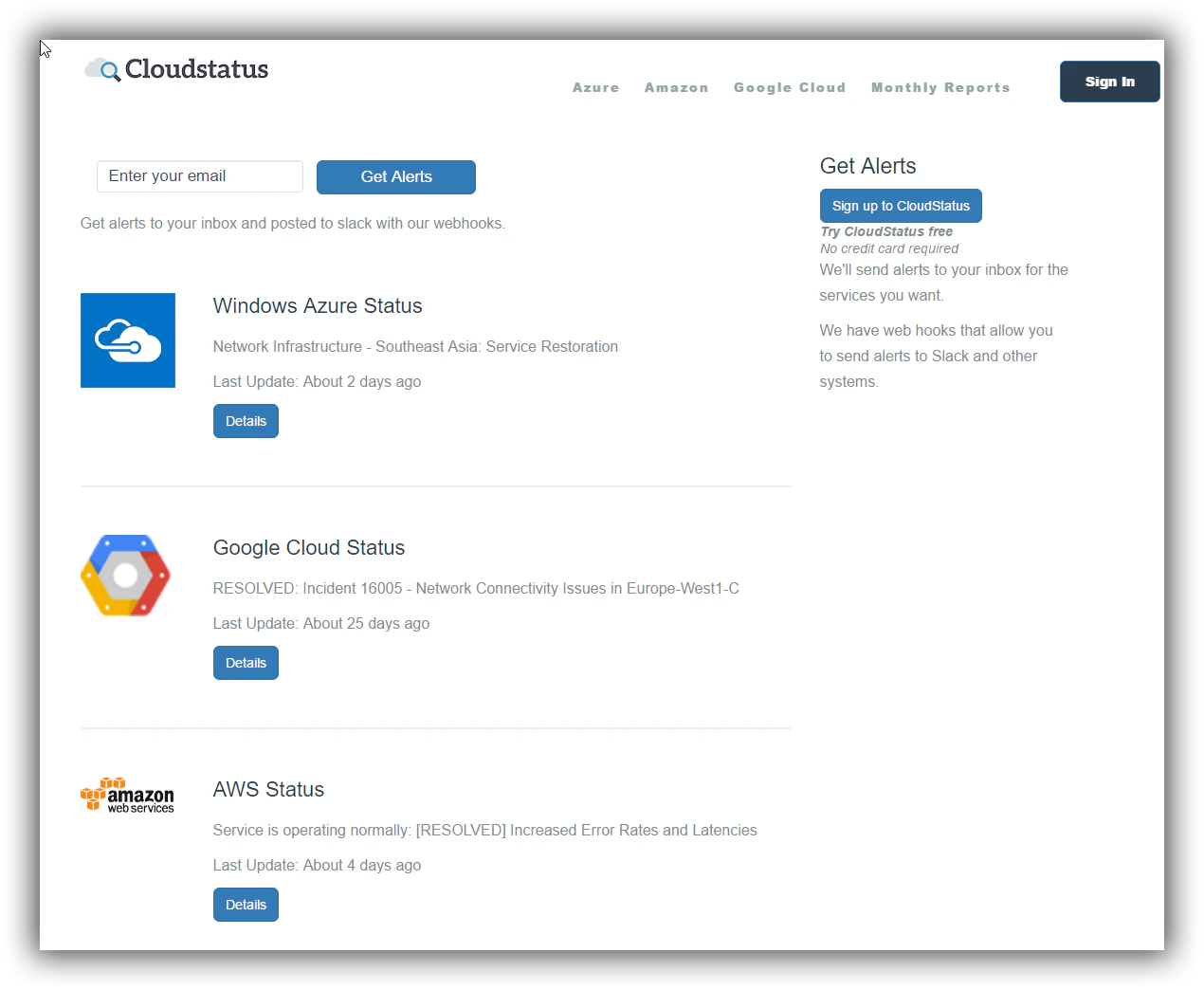Select Amazon from the top navigation
This screenshot has height=990, width=1204.
pos(676,87)
